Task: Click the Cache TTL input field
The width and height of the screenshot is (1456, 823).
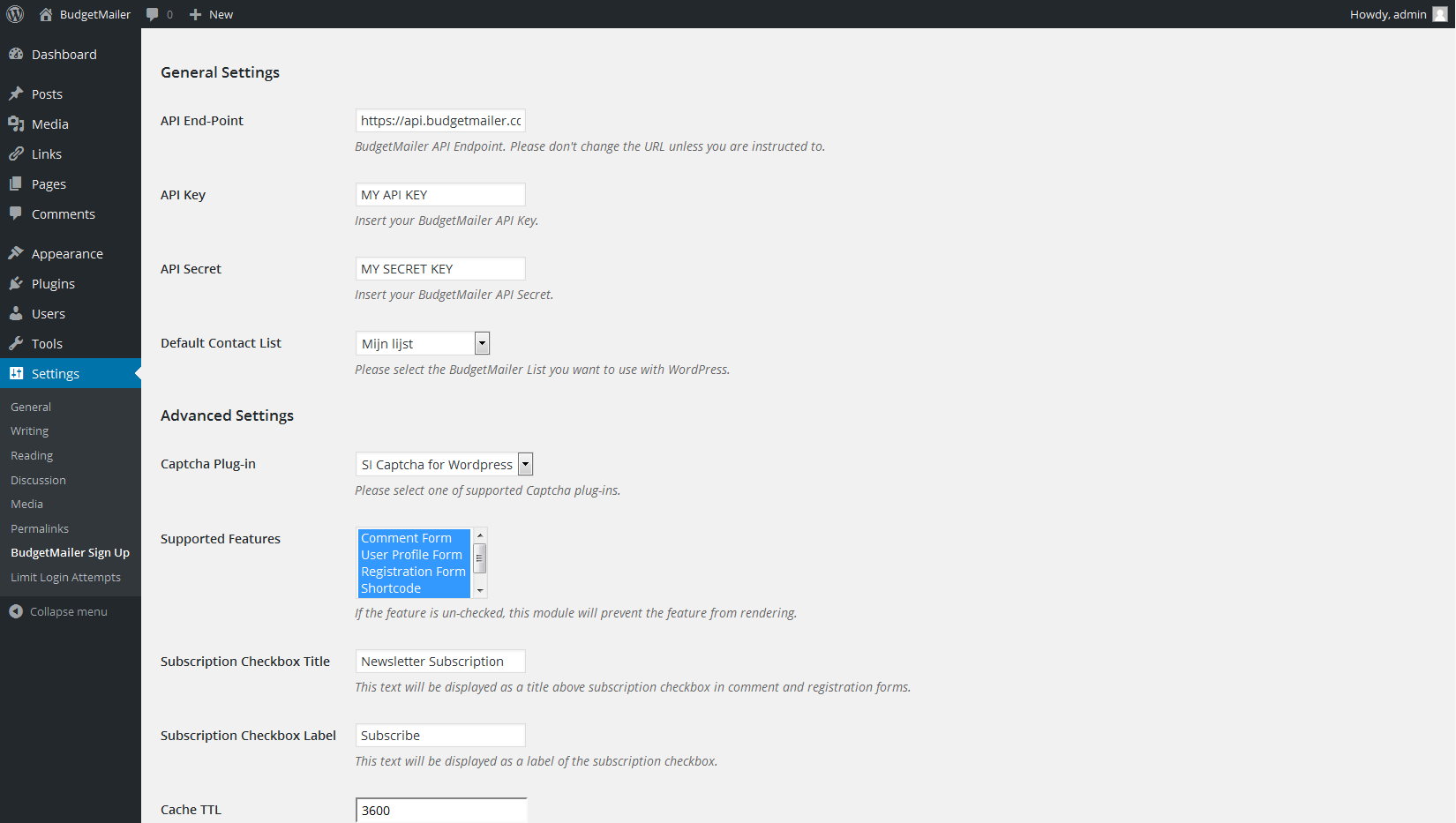Action: 441,810
